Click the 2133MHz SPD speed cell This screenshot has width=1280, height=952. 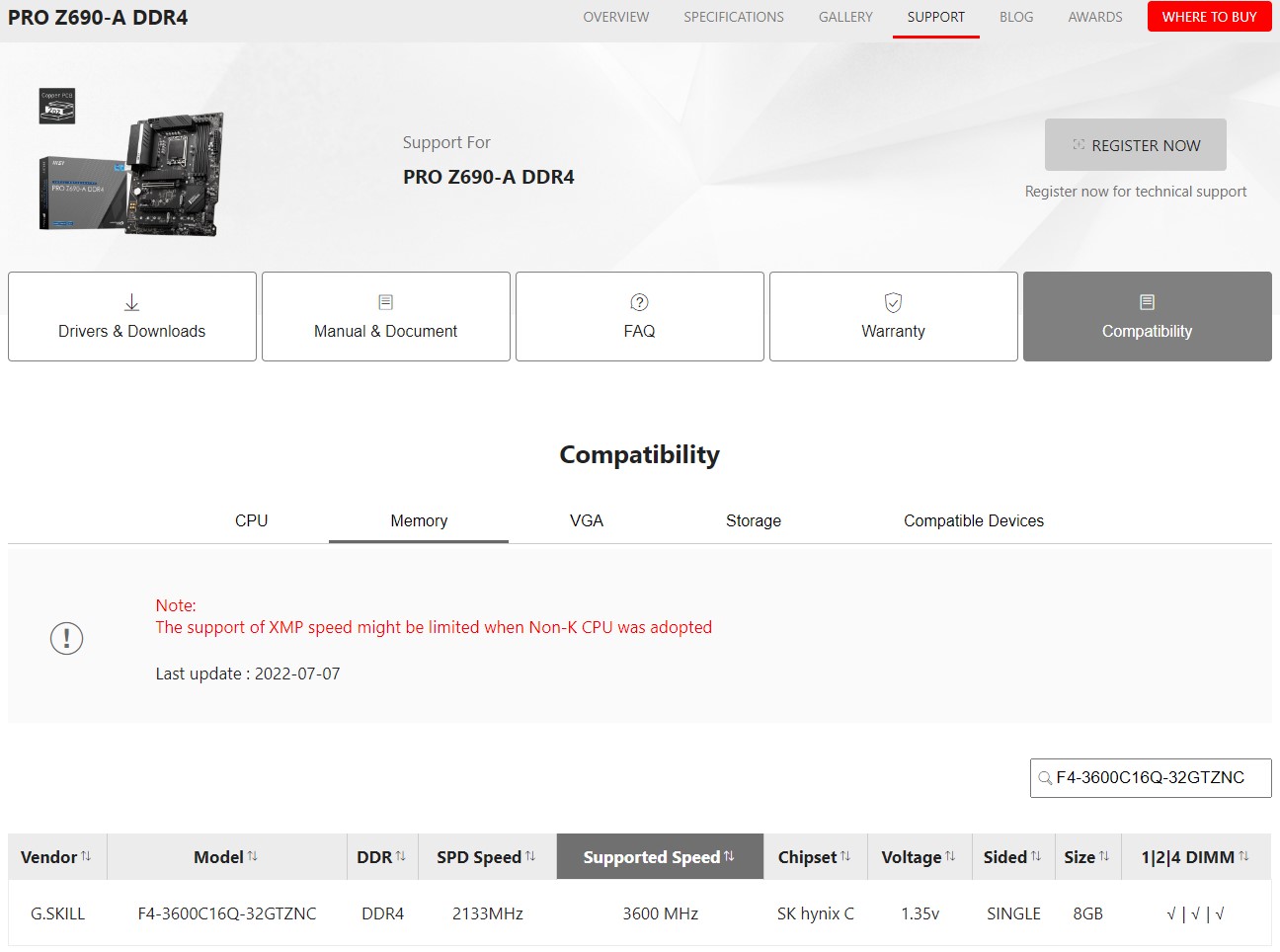pyautogui.click(x=488, y=913)
